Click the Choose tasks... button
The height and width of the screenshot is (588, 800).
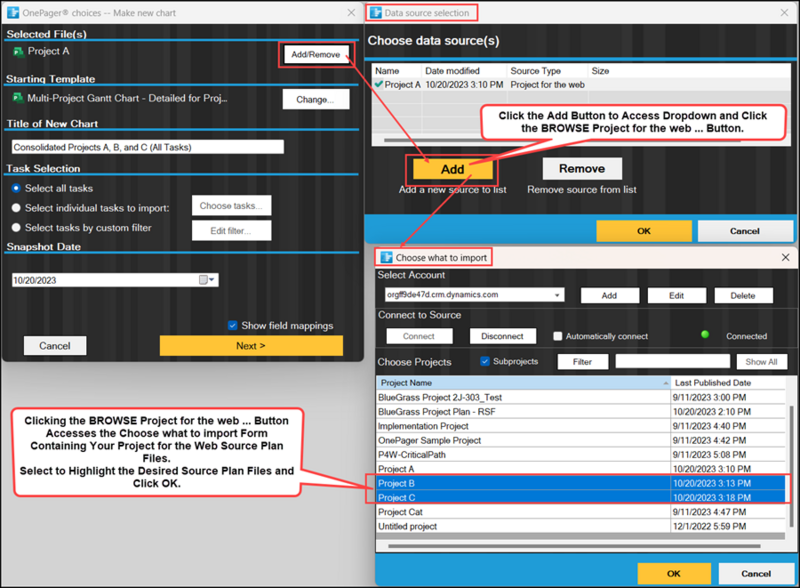[x=231, y=206]
